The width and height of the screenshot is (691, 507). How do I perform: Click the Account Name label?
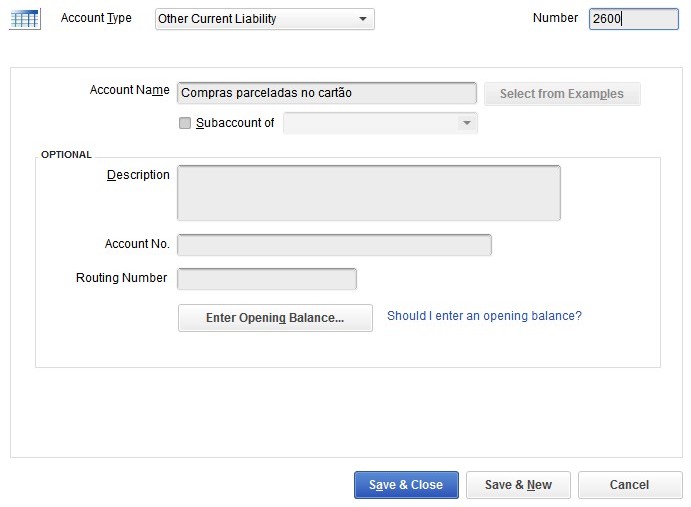[130, 90]
